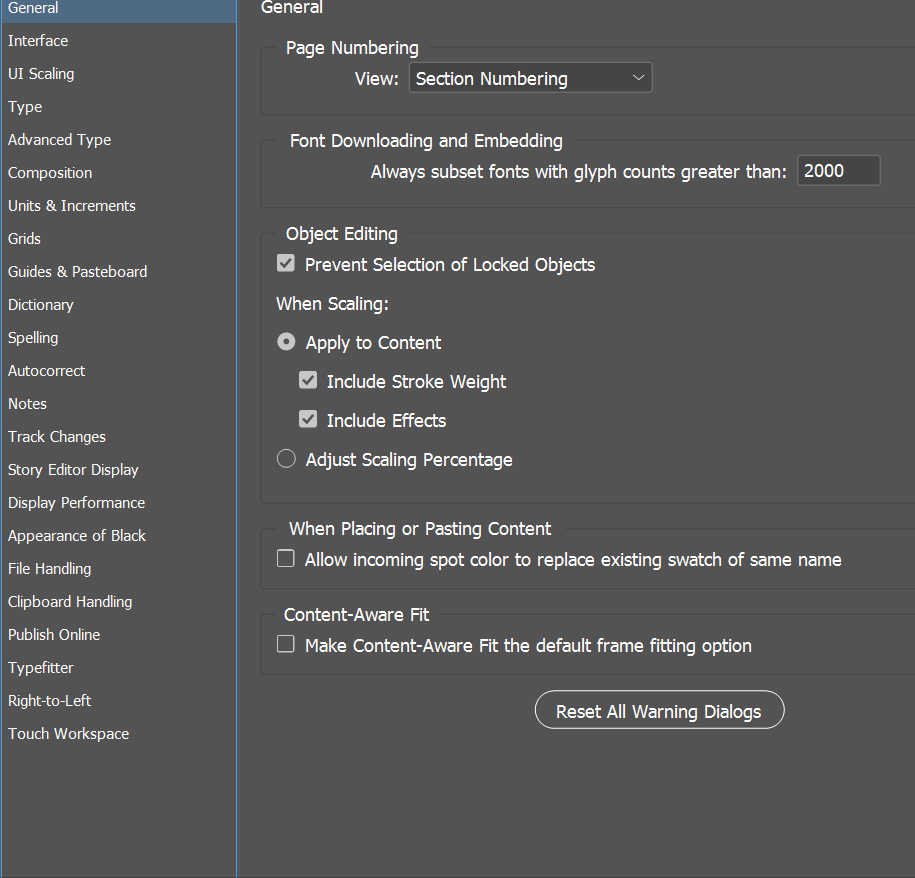The height and width of the screenshot is (878, 915).
Task: Click the glyph count input field
Action: pos(838,171)
